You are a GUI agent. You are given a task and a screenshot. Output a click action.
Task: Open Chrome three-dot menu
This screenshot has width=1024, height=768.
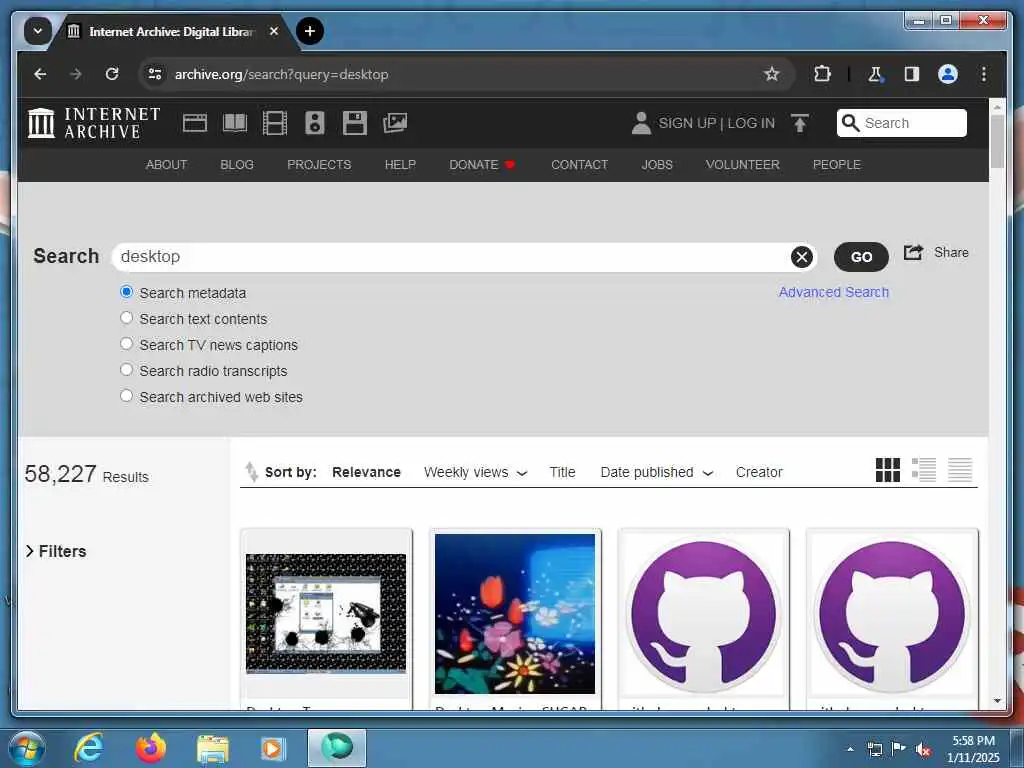[x=984, y=74]
